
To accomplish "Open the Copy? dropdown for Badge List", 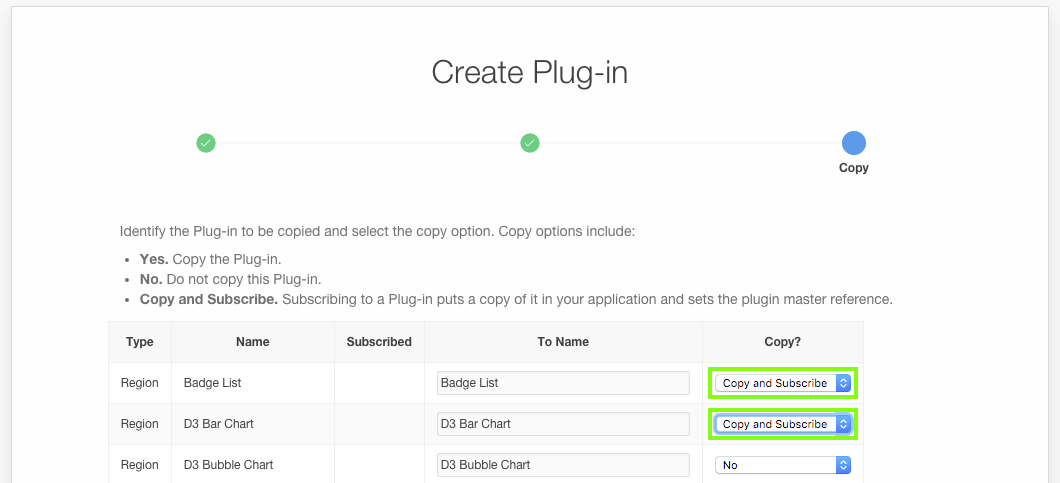I will (784, 383).
